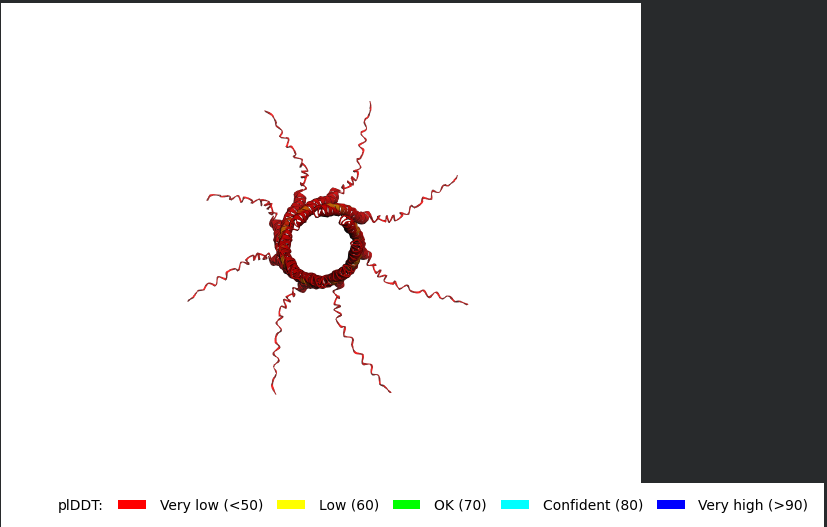Click the 'OK (70)' legend text
Viewport: 827px width, 527px height.
(460, 505)
